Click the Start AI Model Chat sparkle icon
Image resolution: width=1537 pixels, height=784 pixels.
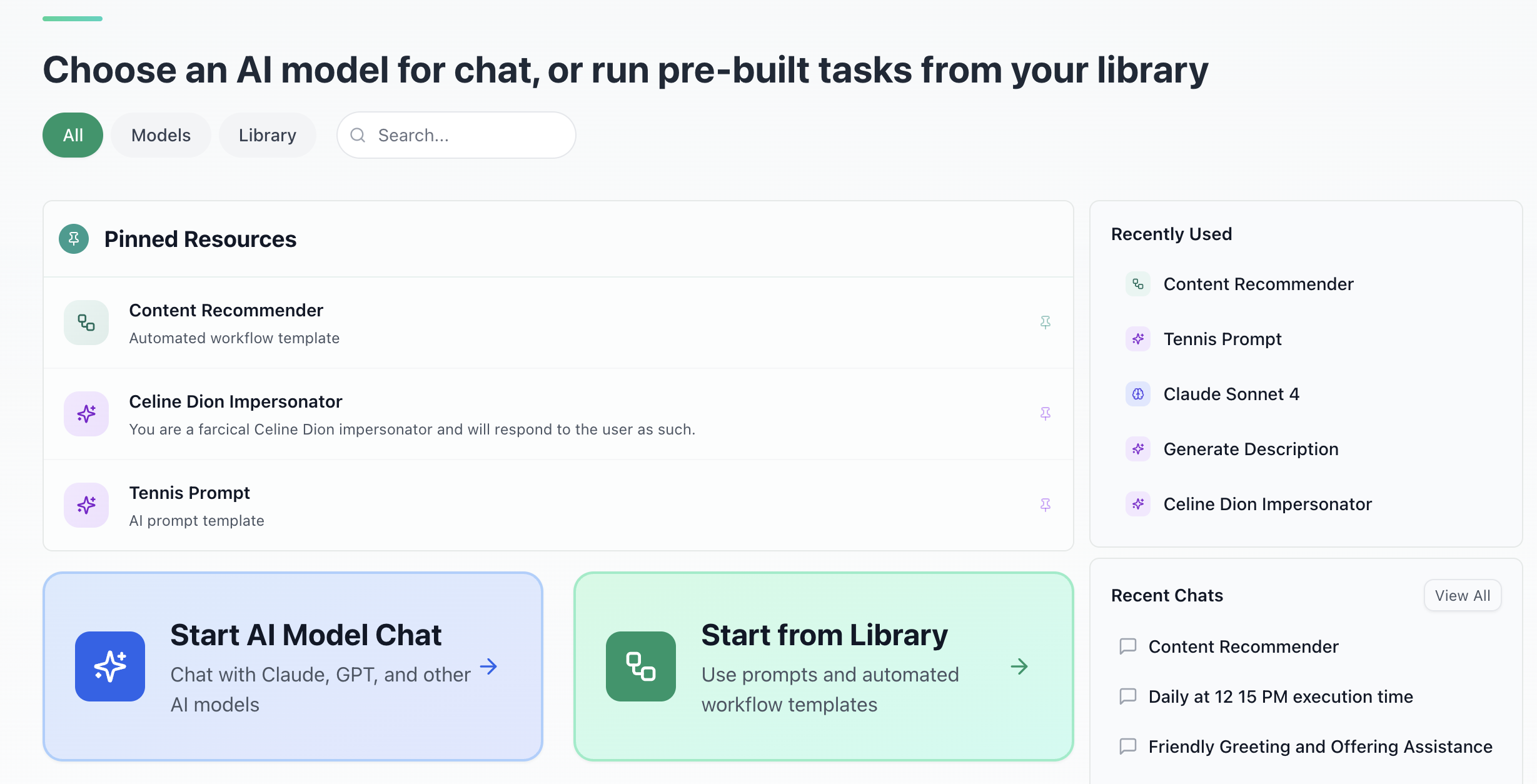[109, 666]
